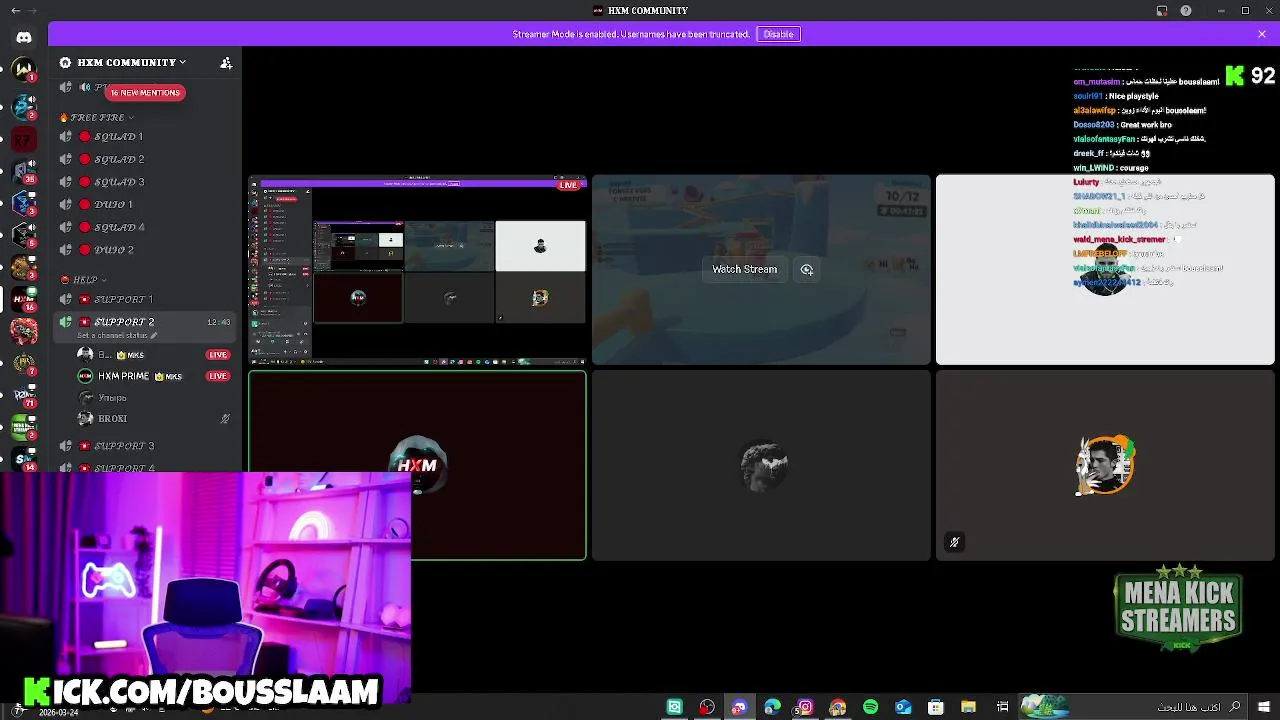
Task: Click the 16 New Mentions pill
Action: point(145,93)
